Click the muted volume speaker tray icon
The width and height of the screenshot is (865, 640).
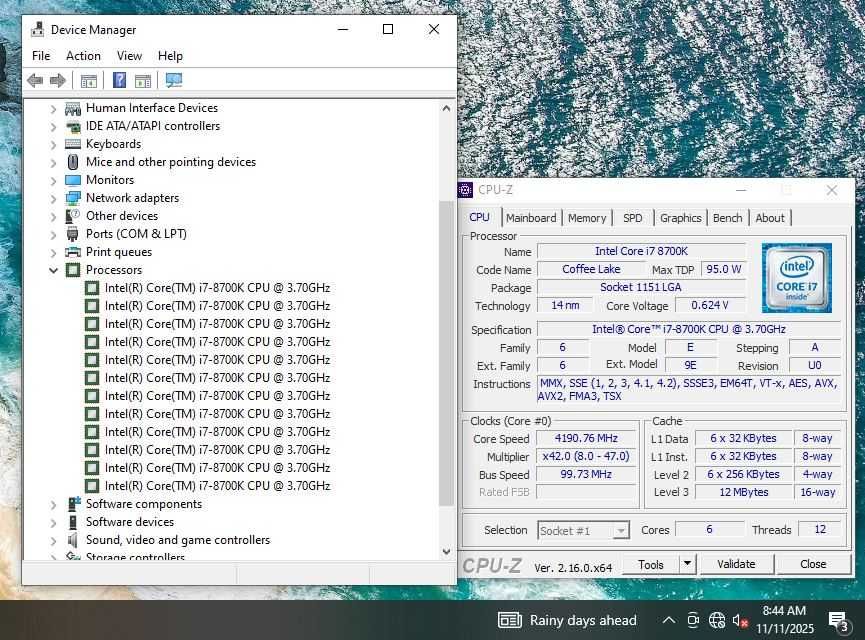(x=740, y=620)
